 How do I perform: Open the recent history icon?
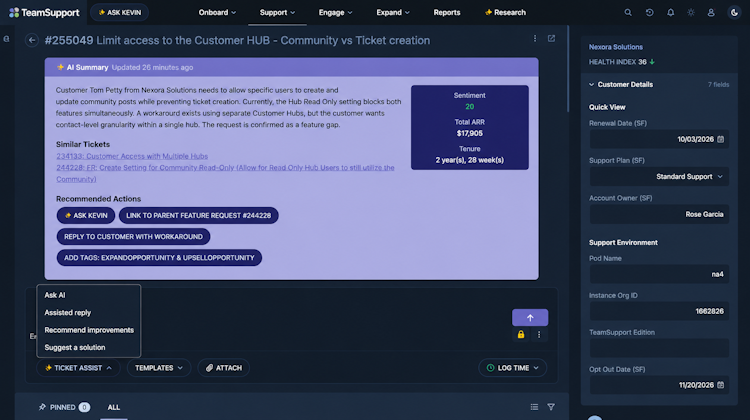(x=649, y=13)
